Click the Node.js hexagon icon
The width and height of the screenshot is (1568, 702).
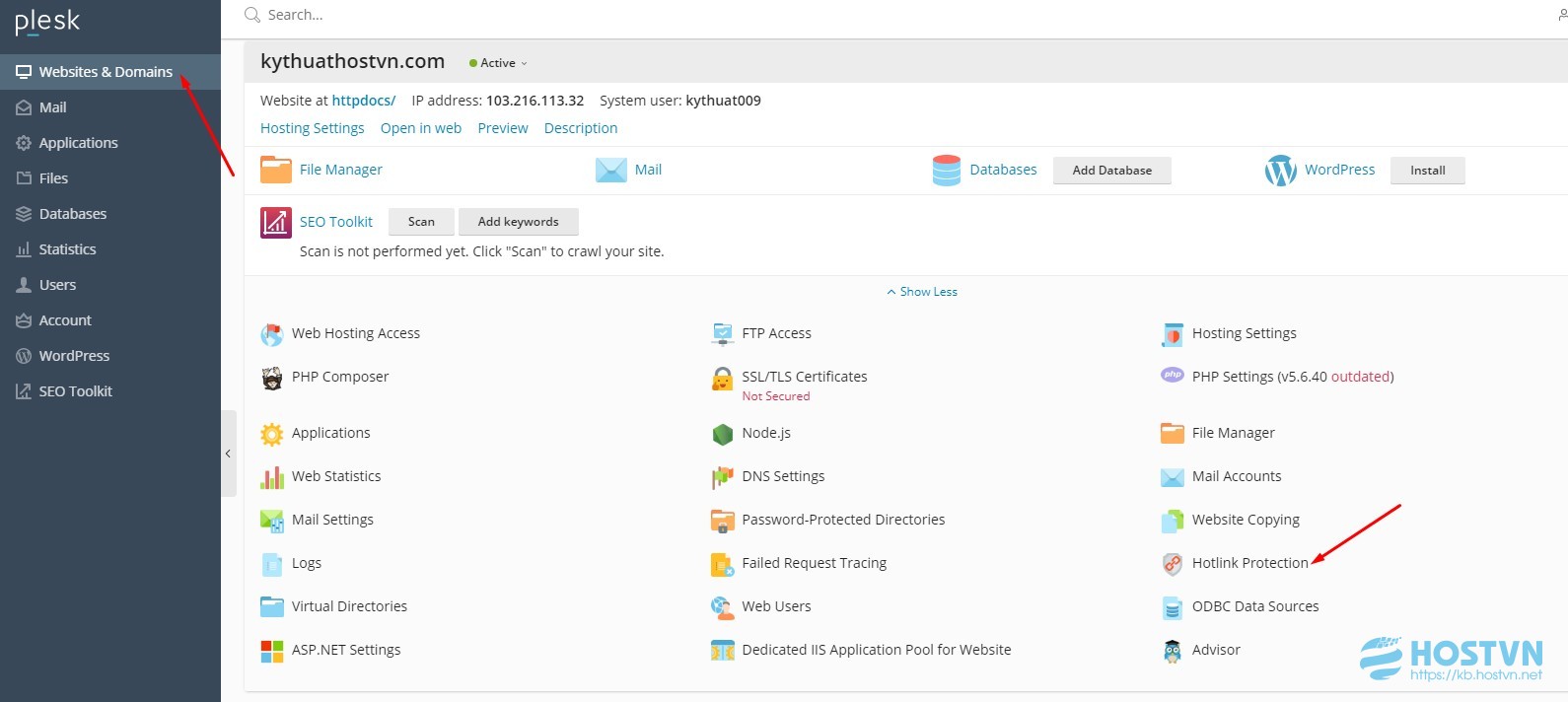pos(723,434)
